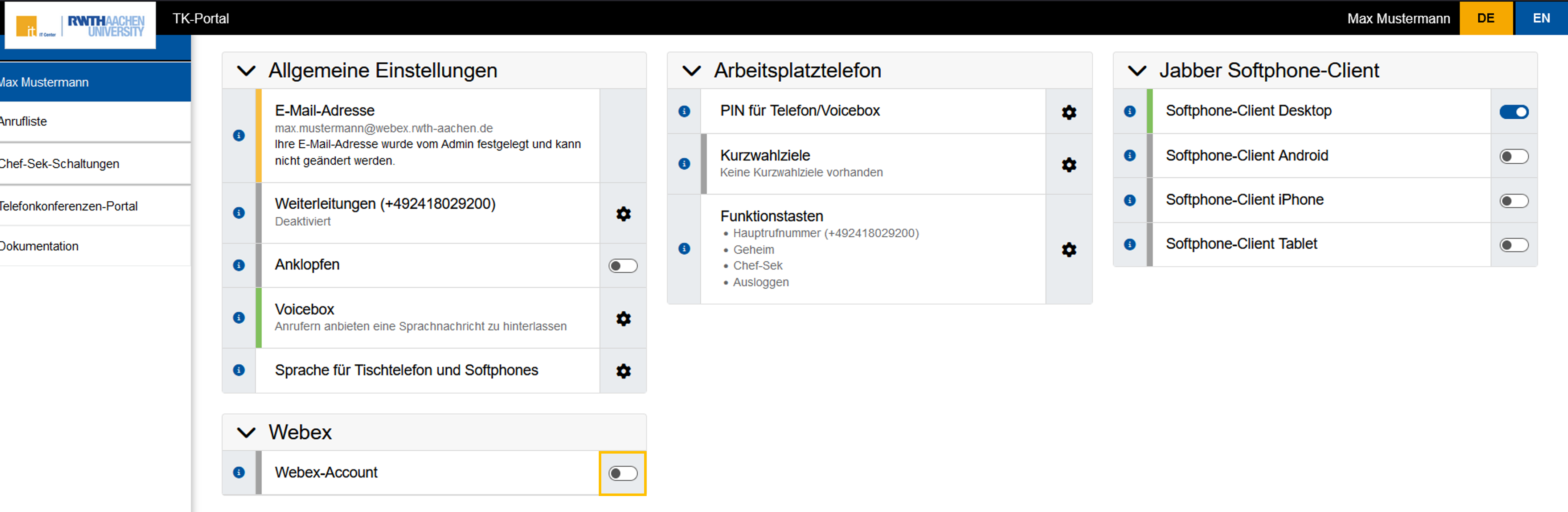Open Funktionstasten gear icon
Screen dimensions: 1568x512
(1068, 249)
